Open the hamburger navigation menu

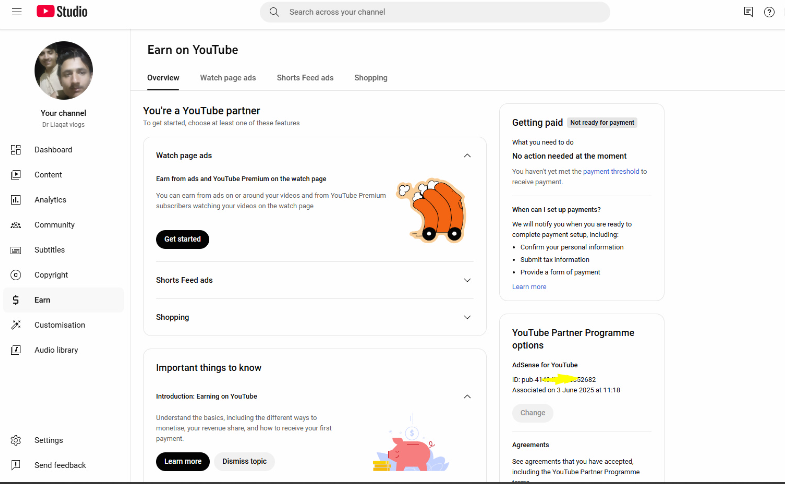17,11
